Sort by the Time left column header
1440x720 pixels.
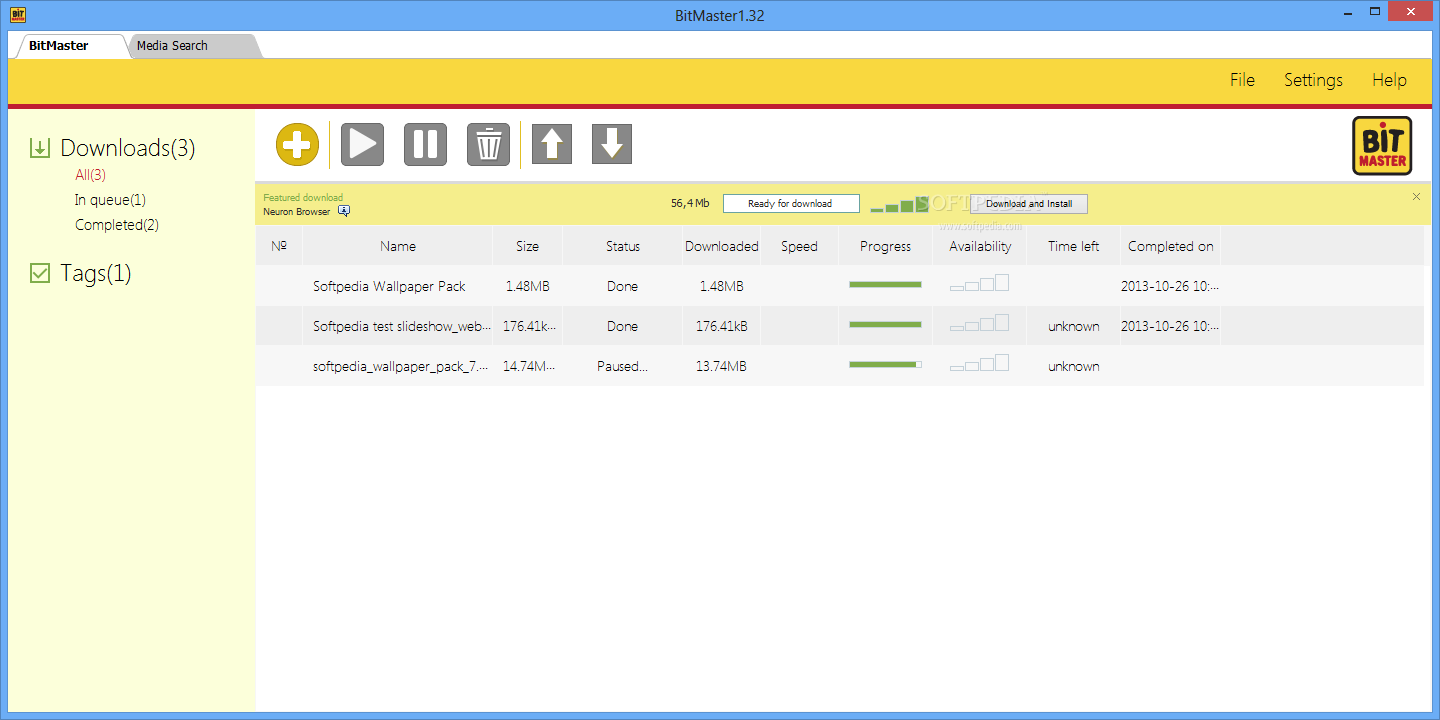click(1074, 246)
